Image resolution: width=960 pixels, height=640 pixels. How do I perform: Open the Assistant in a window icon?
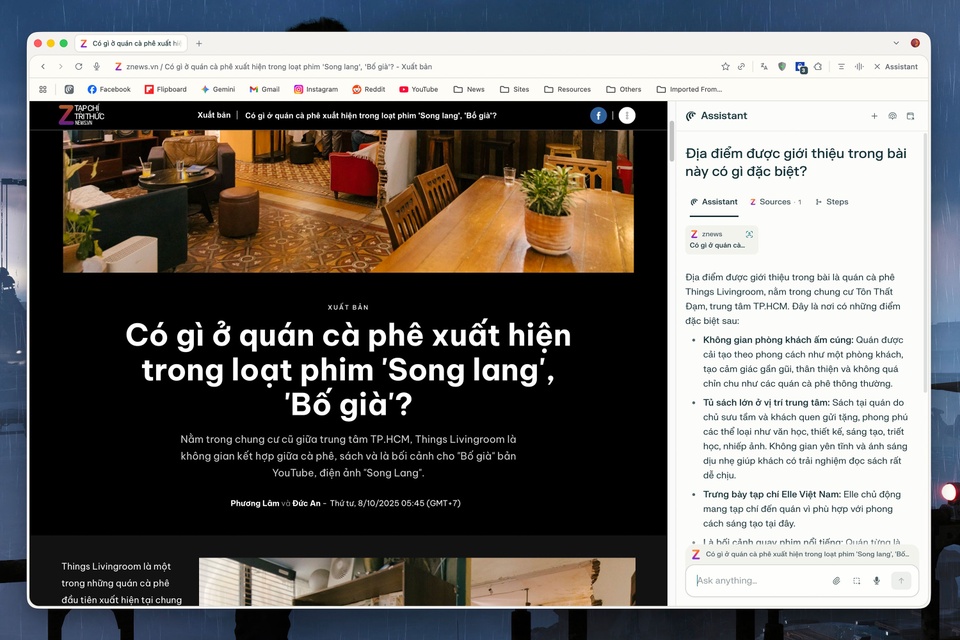click(910, 116)
